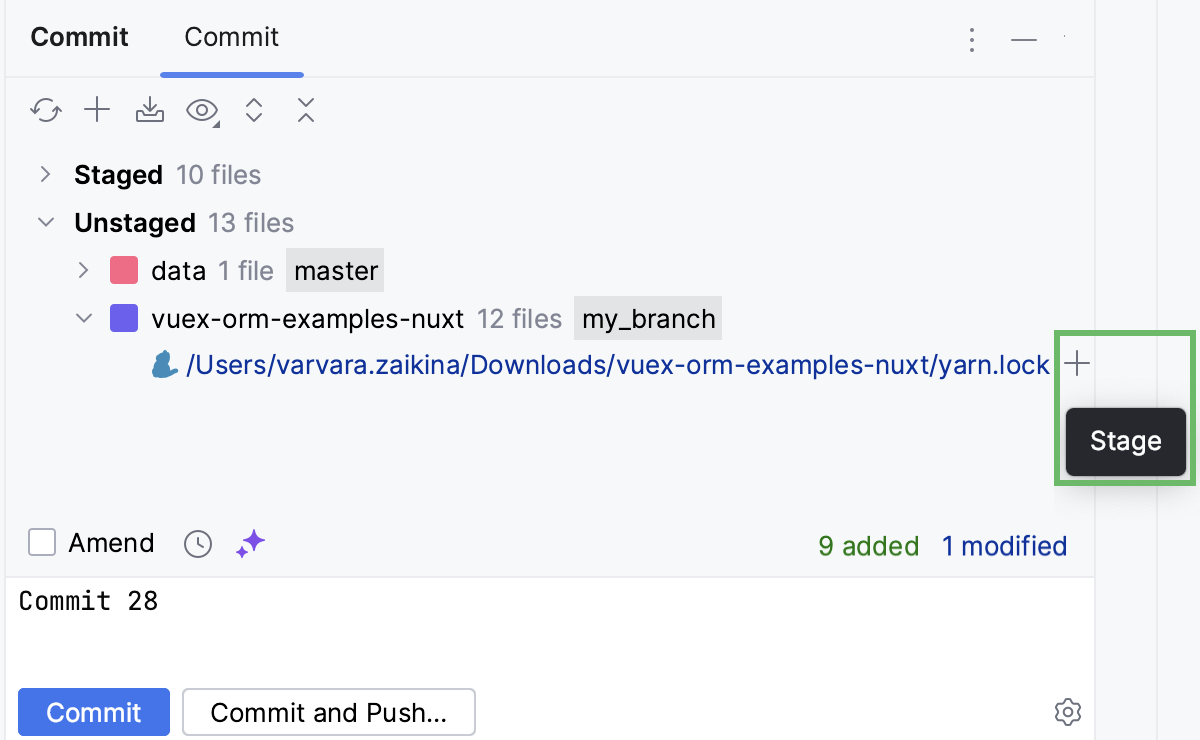Collapse all tree nodes with the toolbar icon
The height and width of the screenshot is (740, 1200).
[x=305, y=110]
